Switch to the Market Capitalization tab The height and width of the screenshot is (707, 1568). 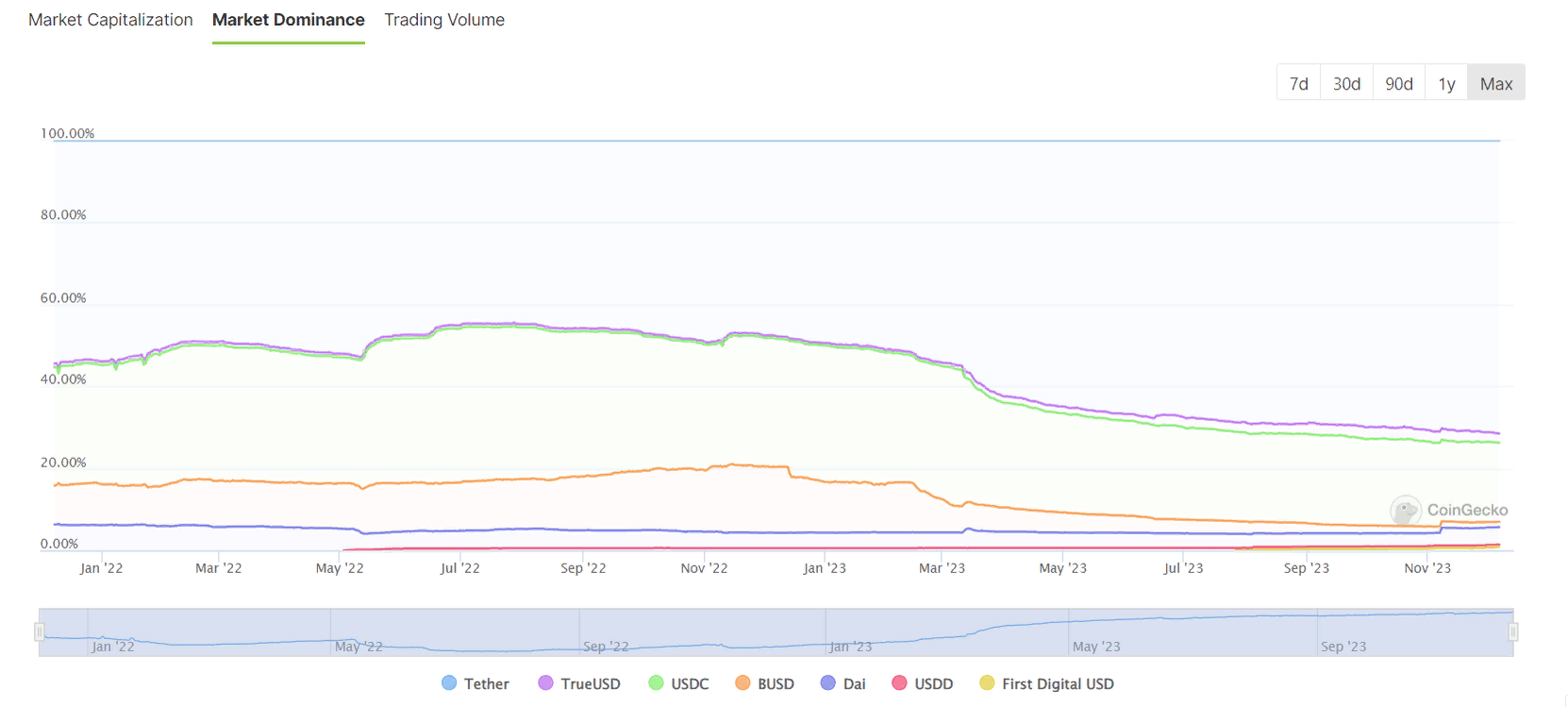click(110, 20)
